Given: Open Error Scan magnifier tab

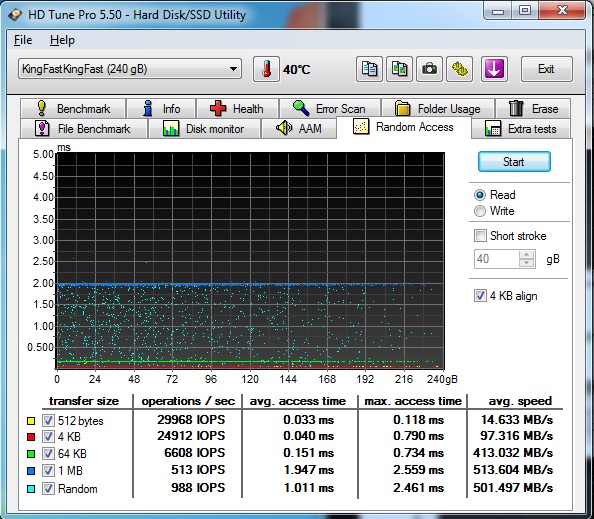Looking at the screenshot, I should 330,109.
